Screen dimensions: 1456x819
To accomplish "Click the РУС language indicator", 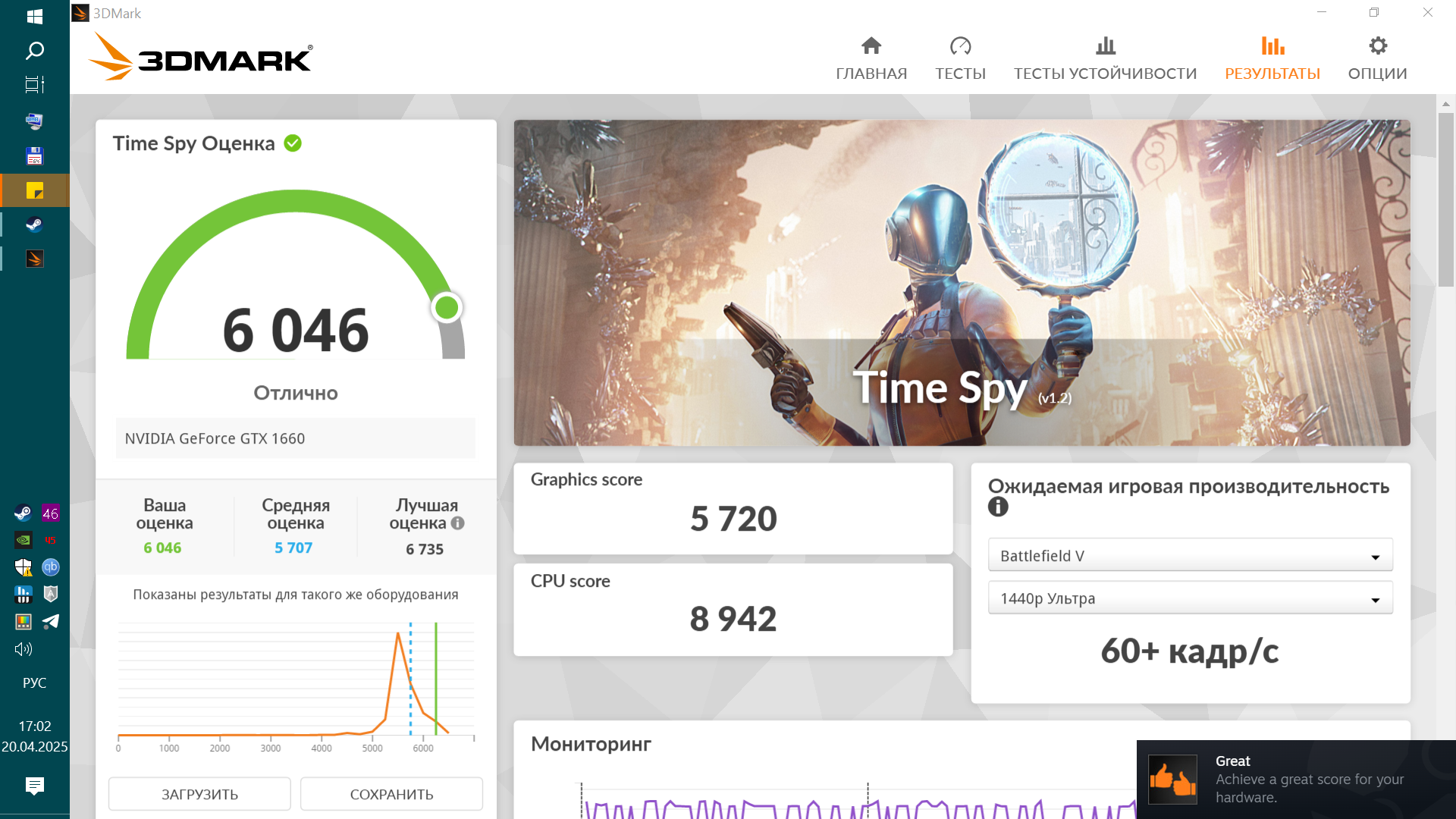I will [34, 682].
